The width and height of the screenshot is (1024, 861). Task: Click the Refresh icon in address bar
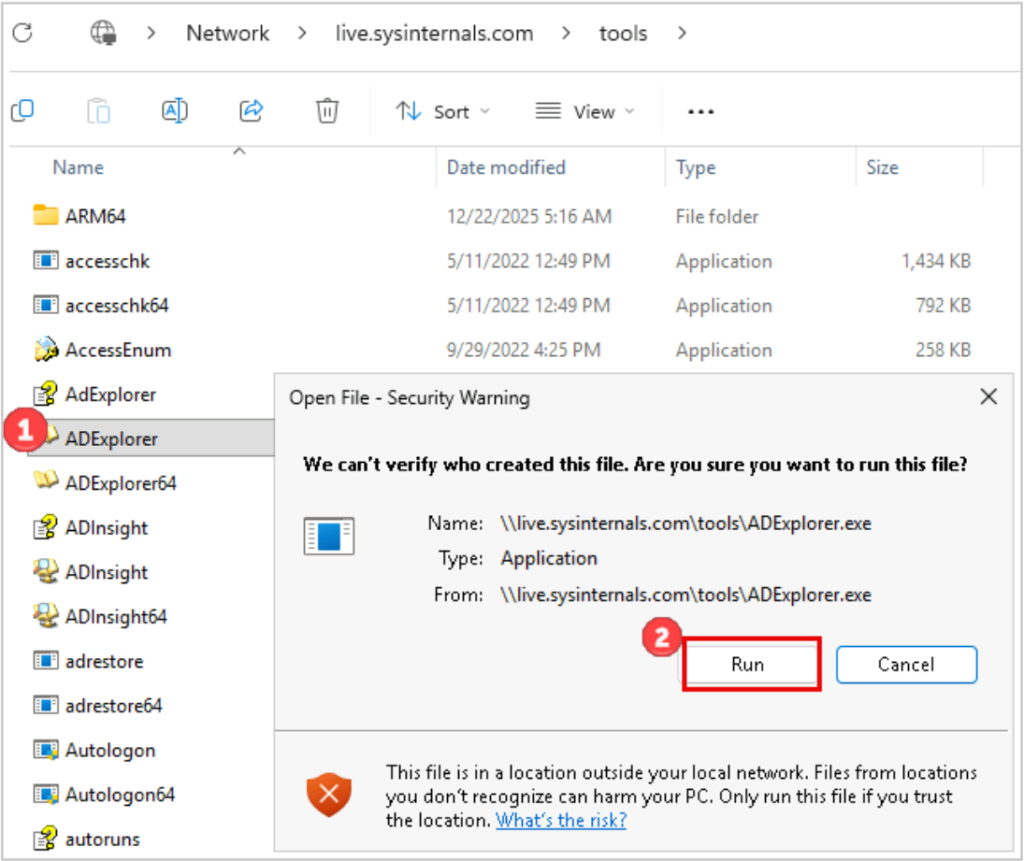pos(22,33)
